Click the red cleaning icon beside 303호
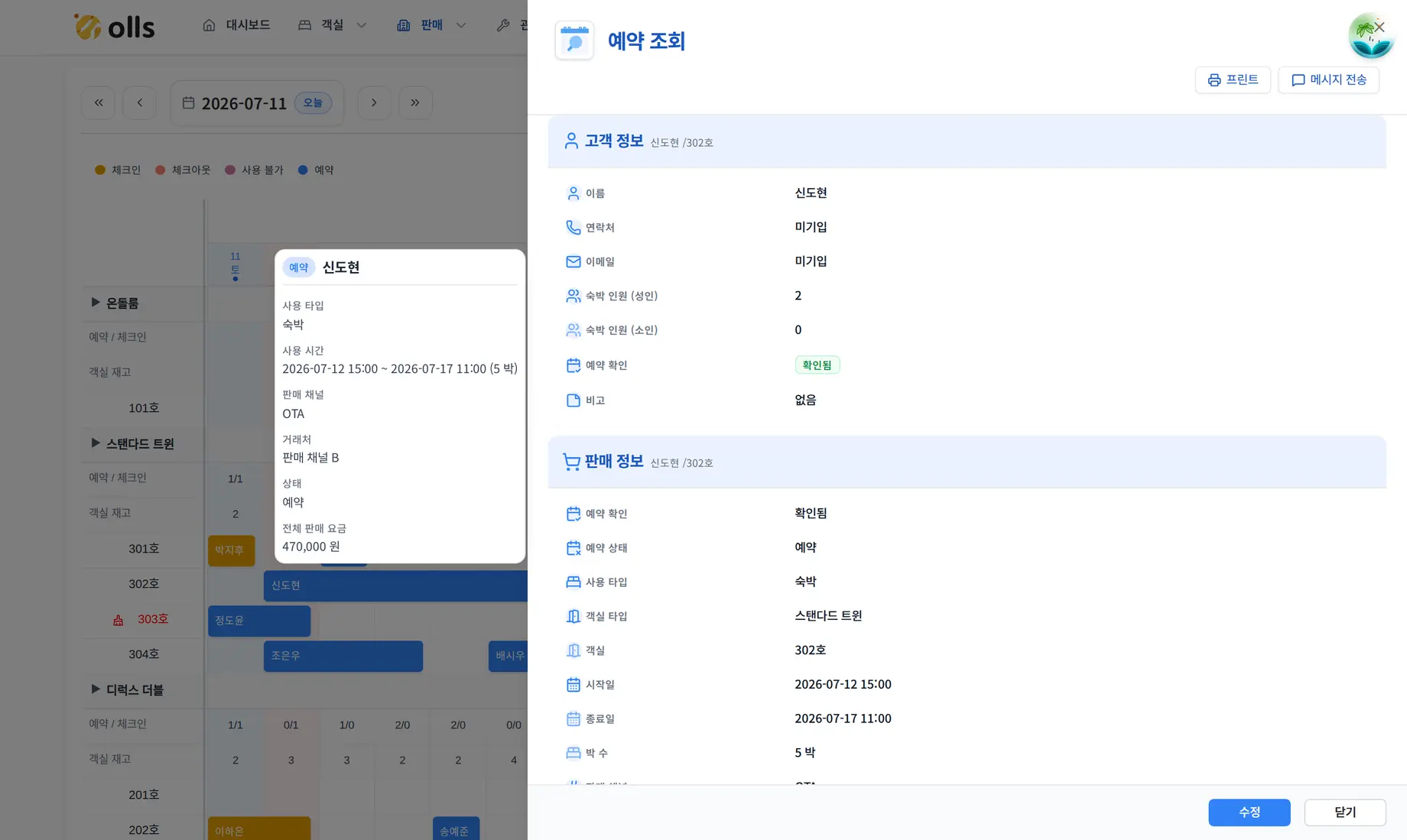1407x840 pixels. 118,621
